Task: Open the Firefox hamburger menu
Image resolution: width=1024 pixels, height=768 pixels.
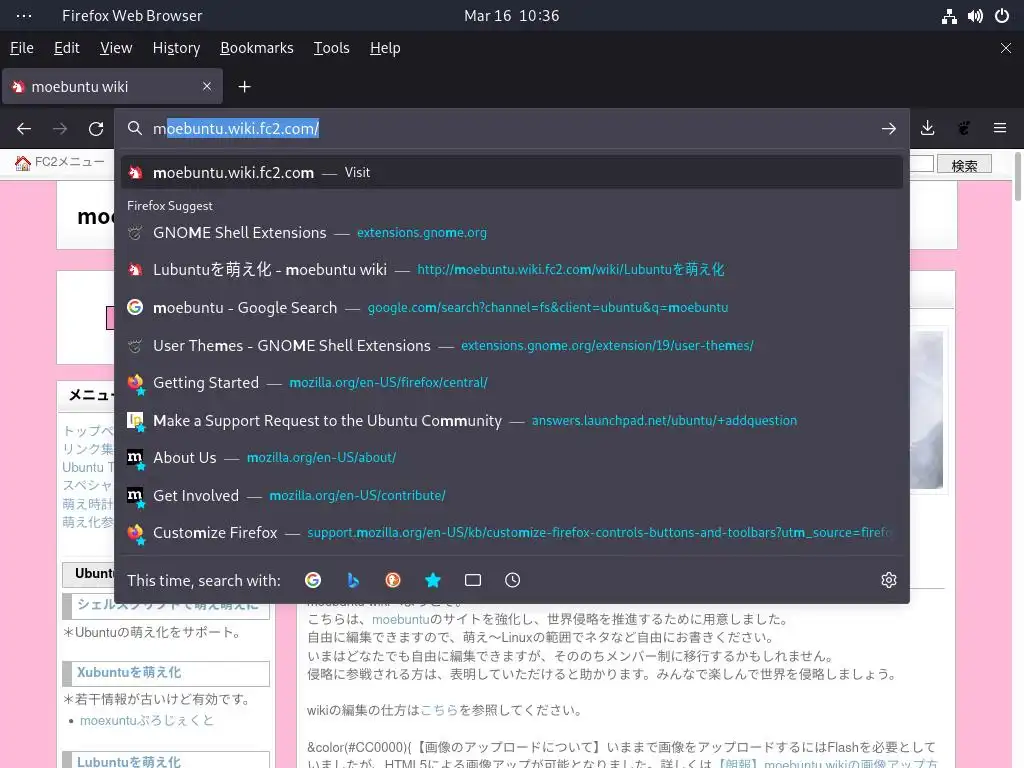Action: point(1000,128)
